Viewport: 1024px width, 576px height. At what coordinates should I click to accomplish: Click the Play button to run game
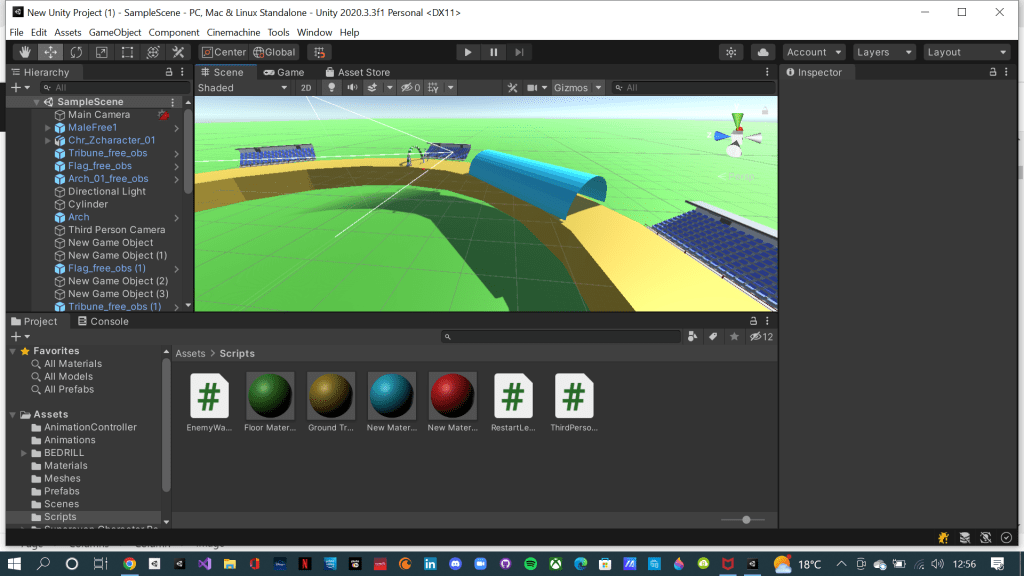[468, 52]
